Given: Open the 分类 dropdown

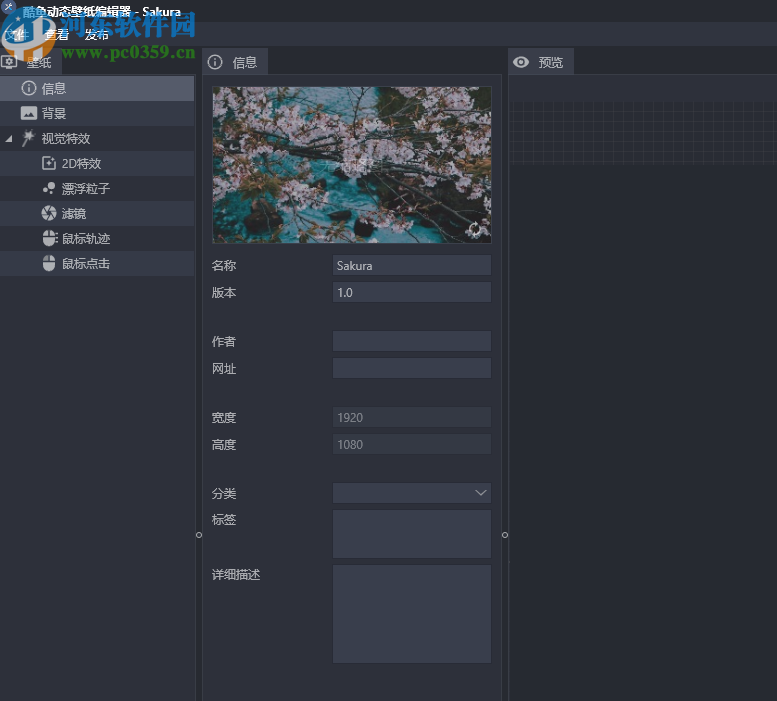Looking at the screenshot, I should click(412, 493).
